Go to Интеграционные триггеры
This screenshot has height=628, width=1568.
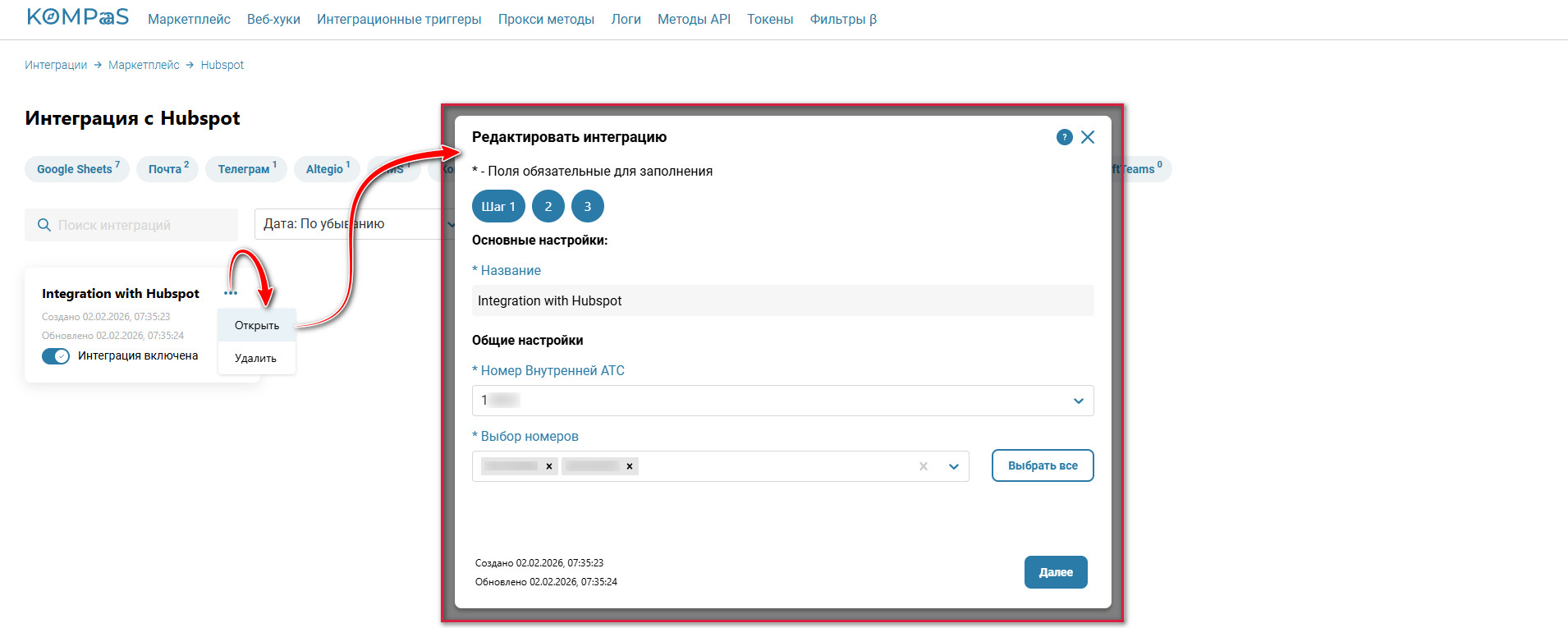399,19
